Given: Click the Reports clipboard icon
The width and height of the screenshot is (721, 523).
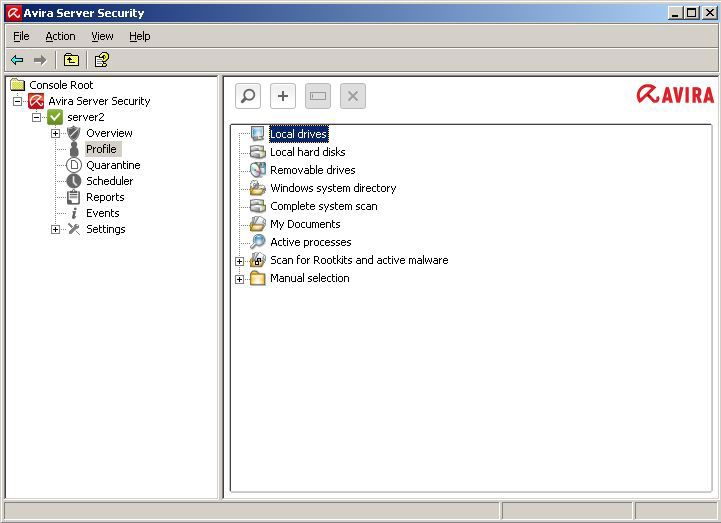Looking at the screenshot, I should [x=74, y=197].
